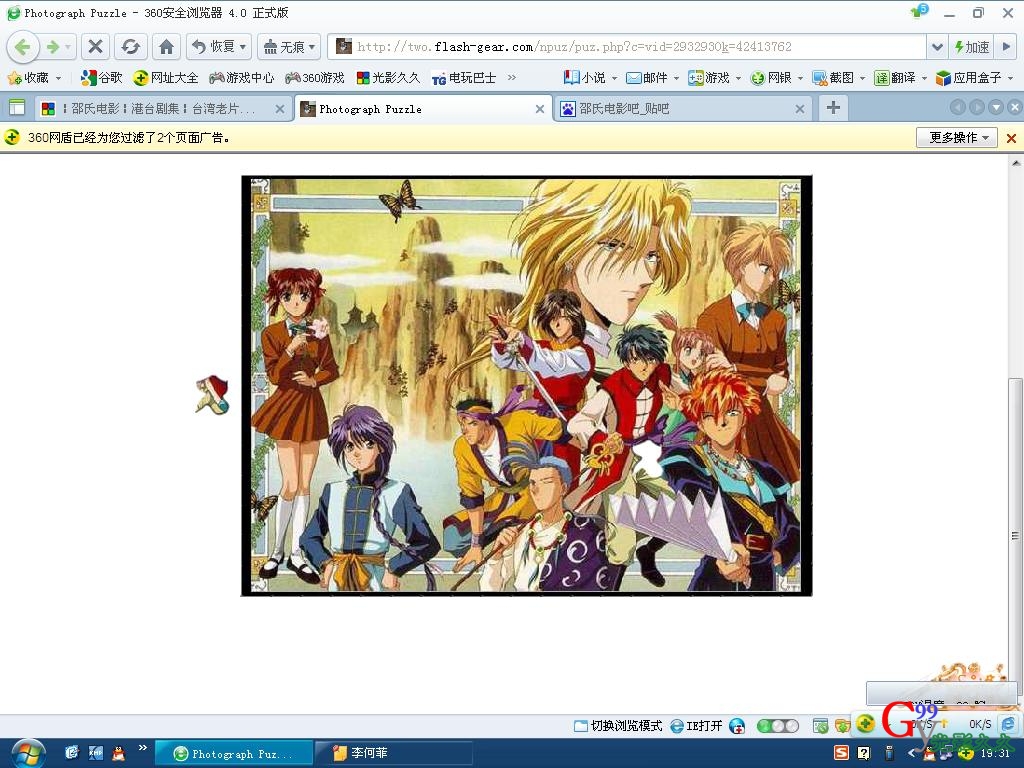Click the 截图 screenshot tool

833,78
